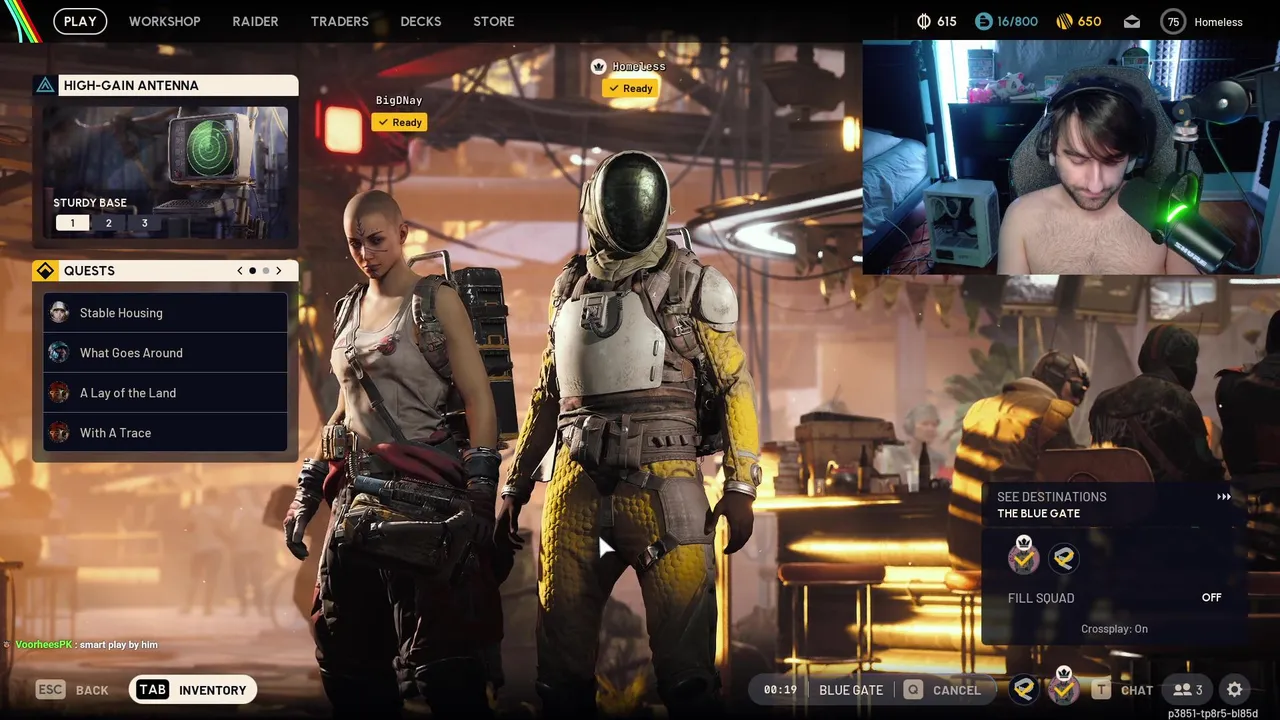The image size is (1280, 720).
Task: Click the With A Trace portrait icon
Action: tap(59, 433)
